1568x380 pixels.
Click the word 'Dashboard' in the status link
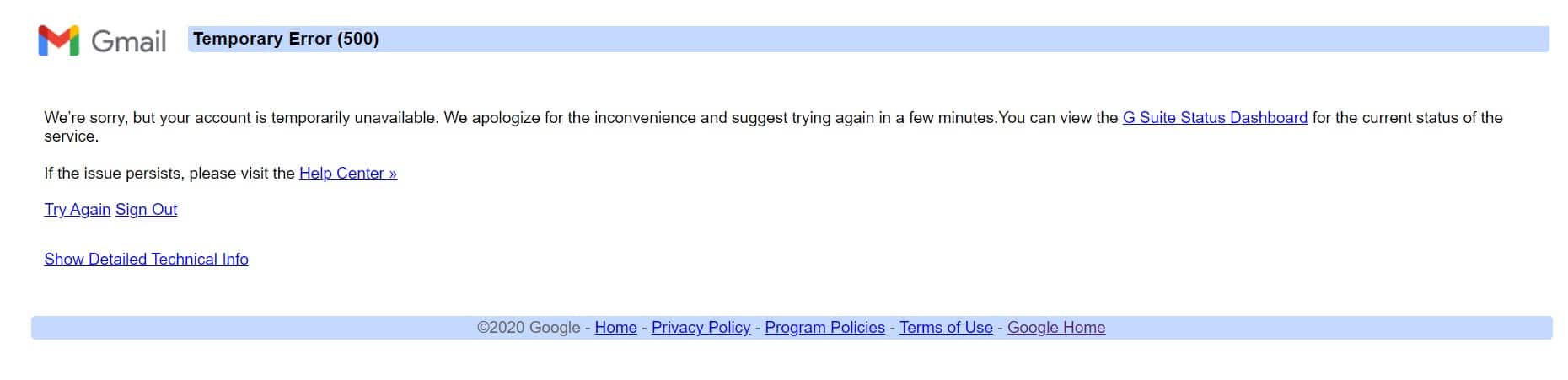[x=1268, y=118]
